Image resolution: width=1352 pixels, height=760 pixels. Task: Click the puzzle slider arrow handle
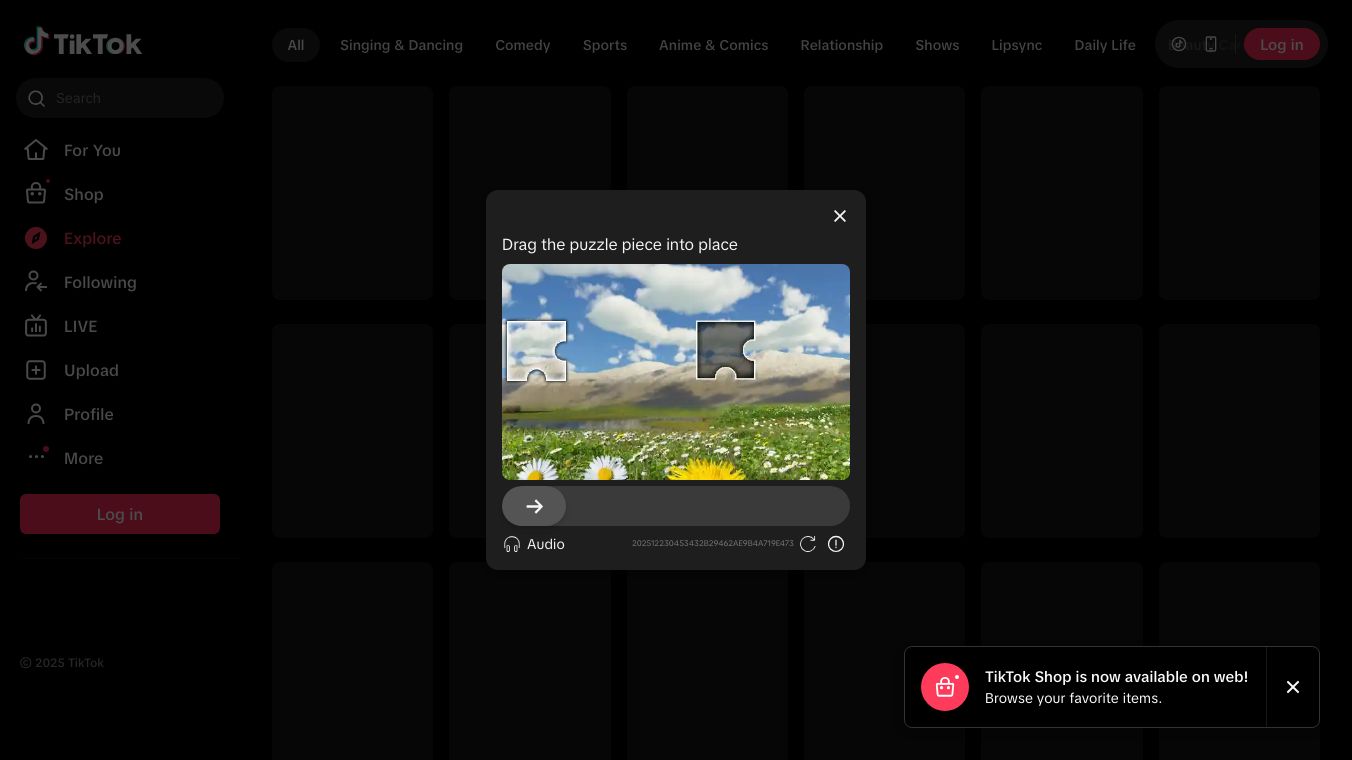pyautogui.click(x=534, y=506)
